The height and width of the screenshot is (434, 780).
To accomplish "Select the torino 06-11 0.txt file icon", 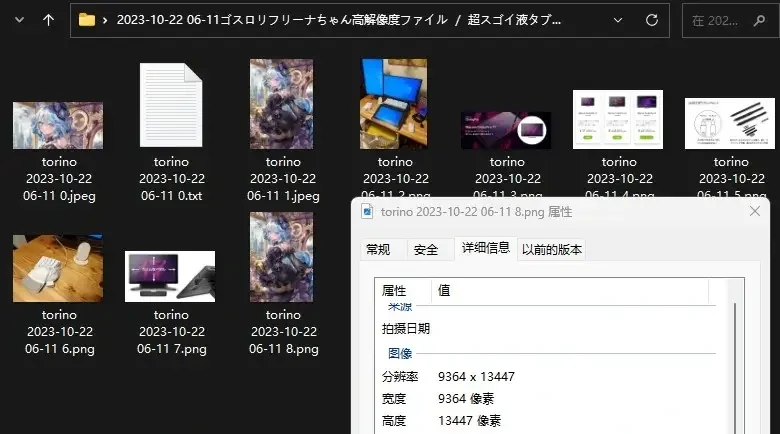I will 171,105.
